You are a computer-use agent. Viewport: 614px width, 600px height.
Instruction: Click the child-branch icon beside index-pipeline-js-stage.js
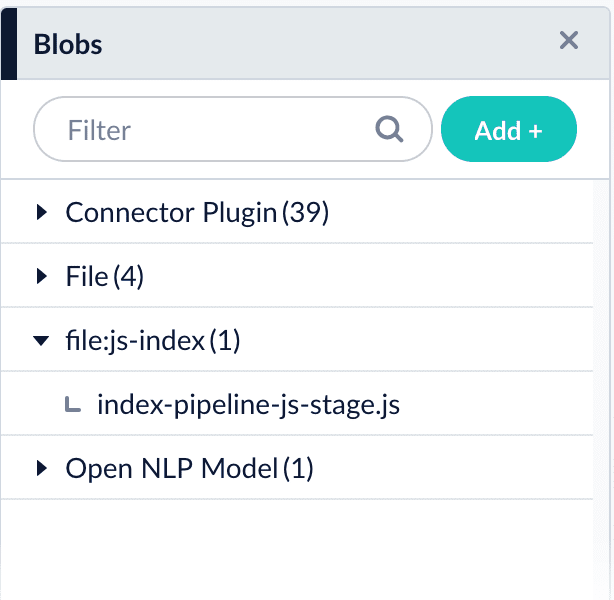(x=73, y=405)
